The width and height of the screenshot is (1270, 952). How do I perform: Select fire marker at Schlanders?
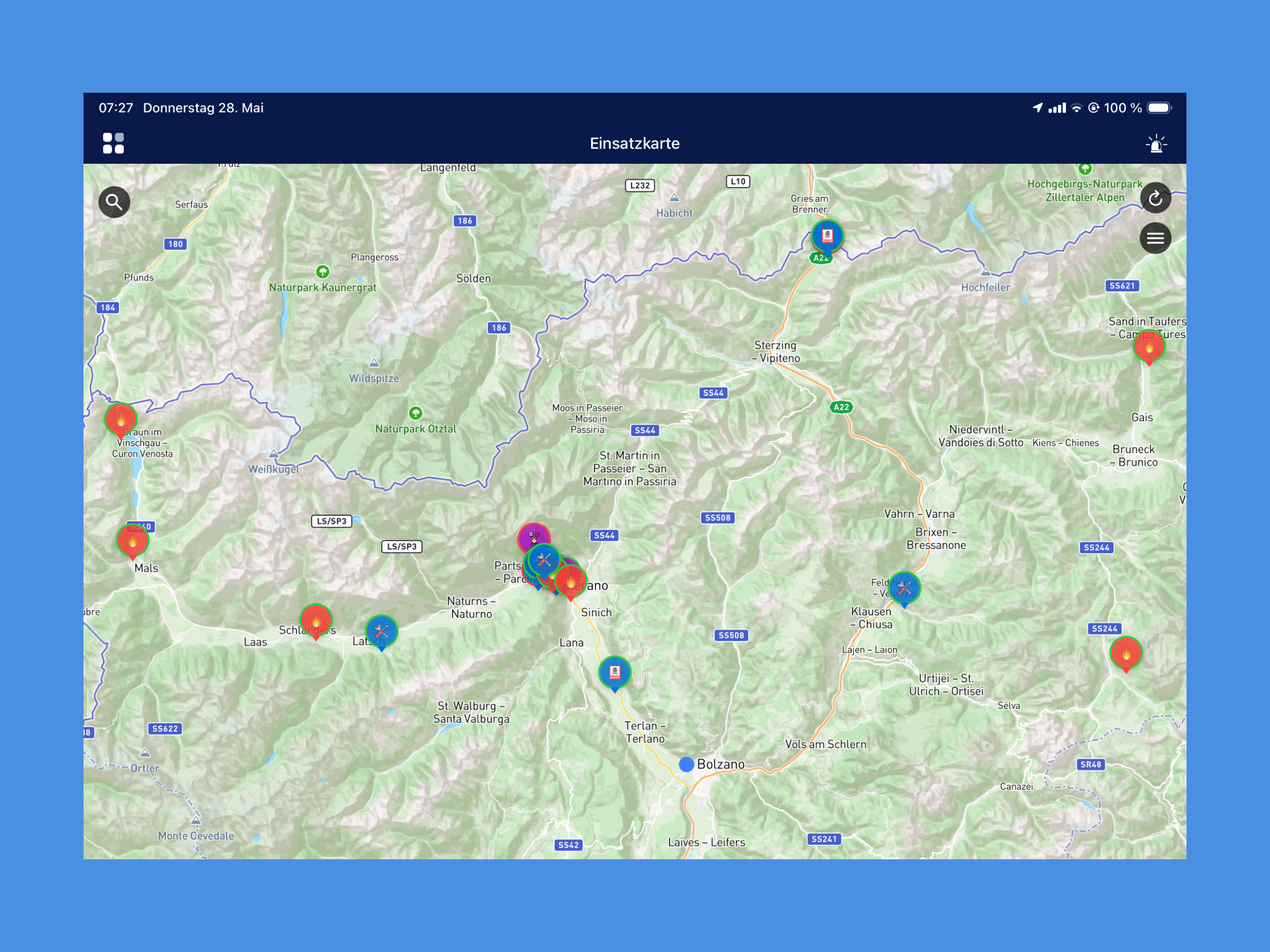pyautogui.click(x=316, y=621)
